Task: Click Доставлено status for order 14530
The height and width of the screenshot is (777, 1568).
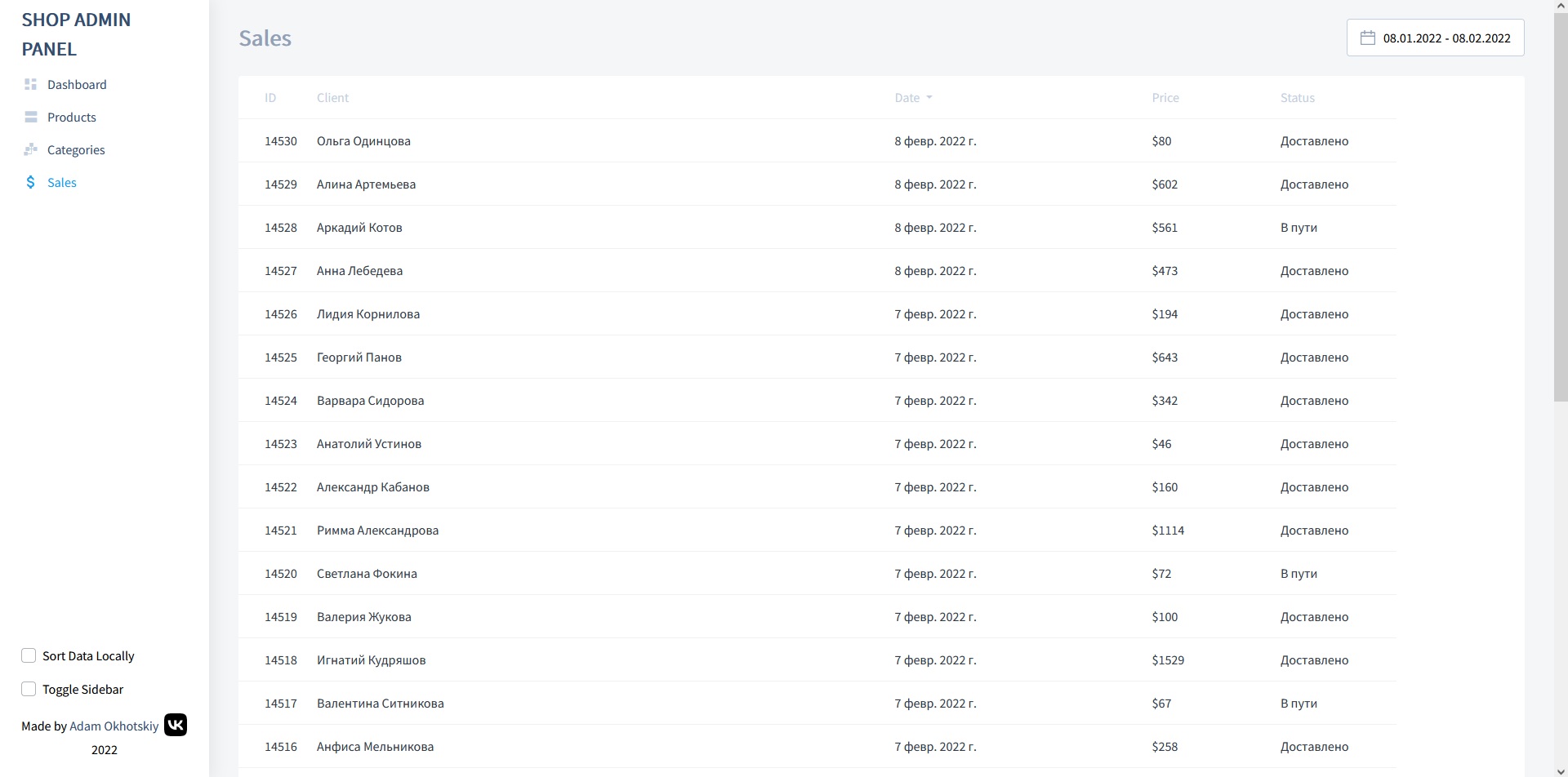Action: pyautogui.click(x=1314, y=141)
